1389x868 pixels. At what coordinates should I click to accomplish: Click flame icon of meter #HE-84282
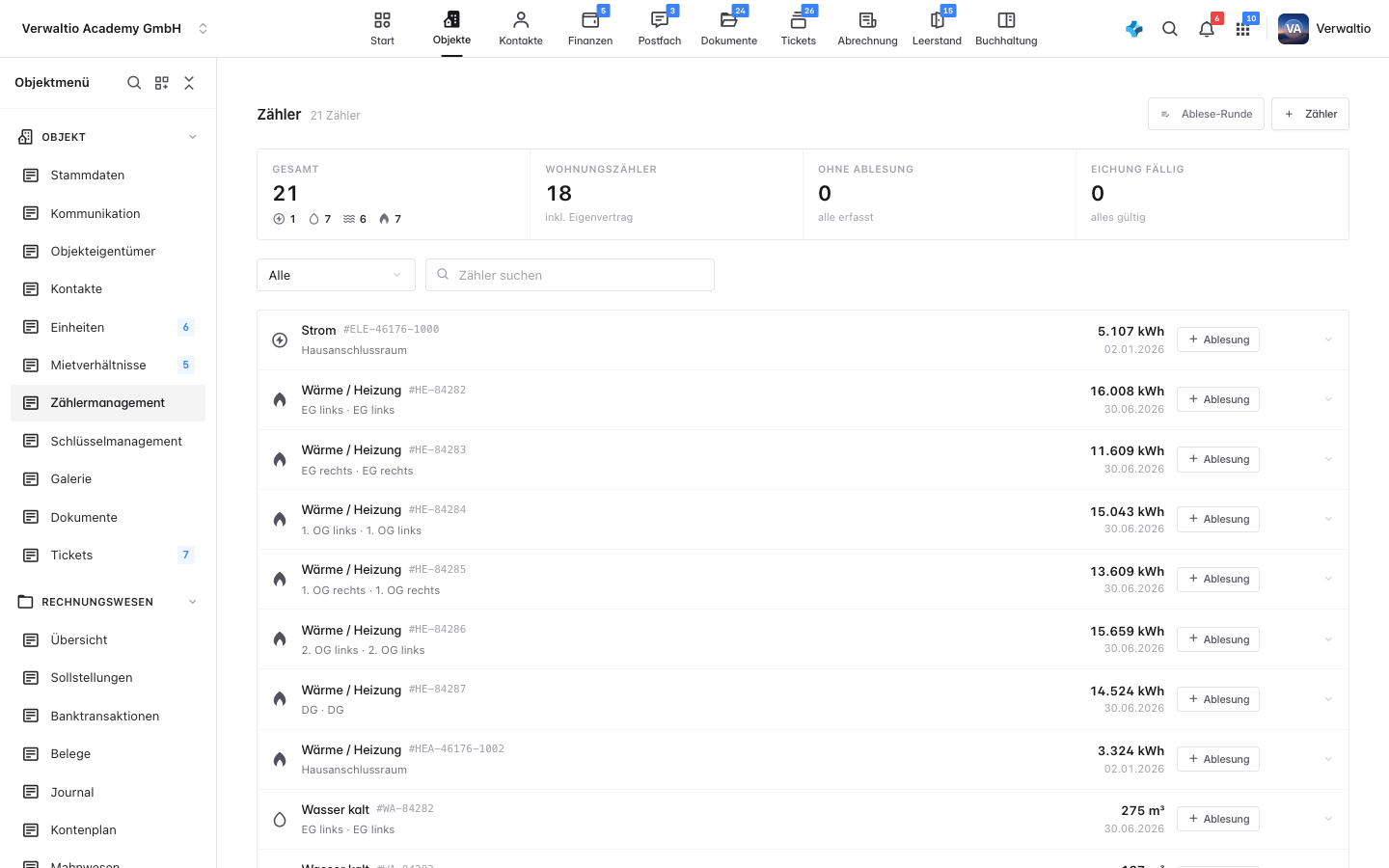coord(280,399)
